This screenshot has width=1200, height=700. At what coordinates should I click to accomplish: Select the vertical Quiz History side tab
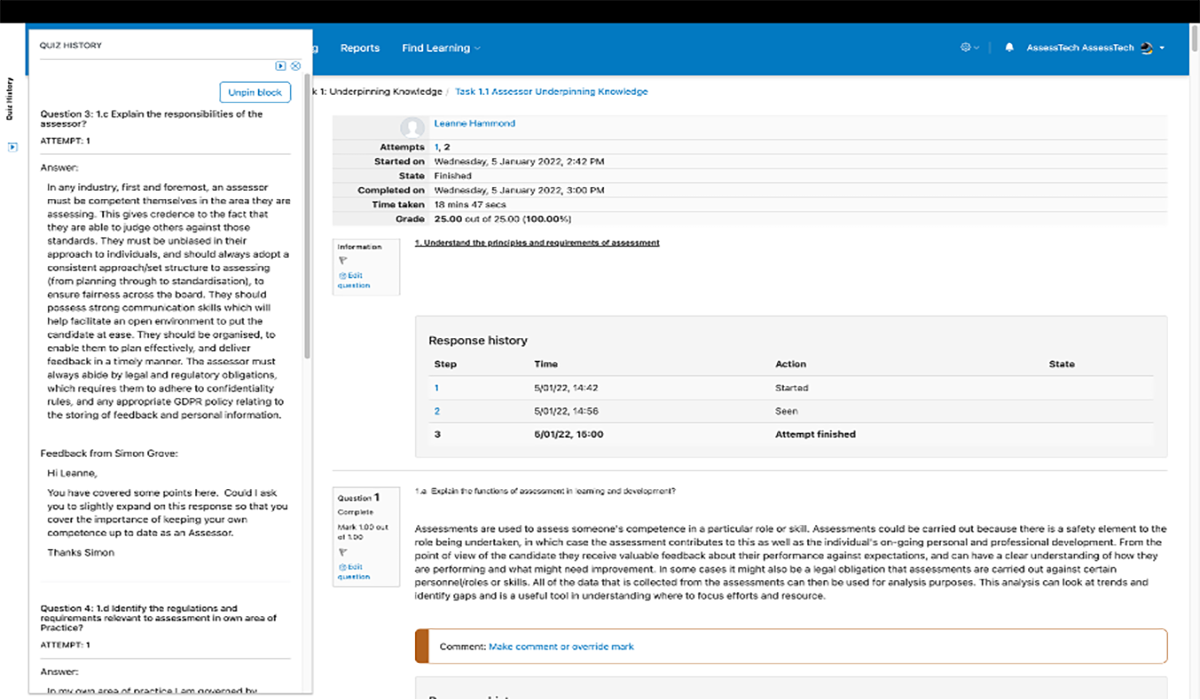11,98
